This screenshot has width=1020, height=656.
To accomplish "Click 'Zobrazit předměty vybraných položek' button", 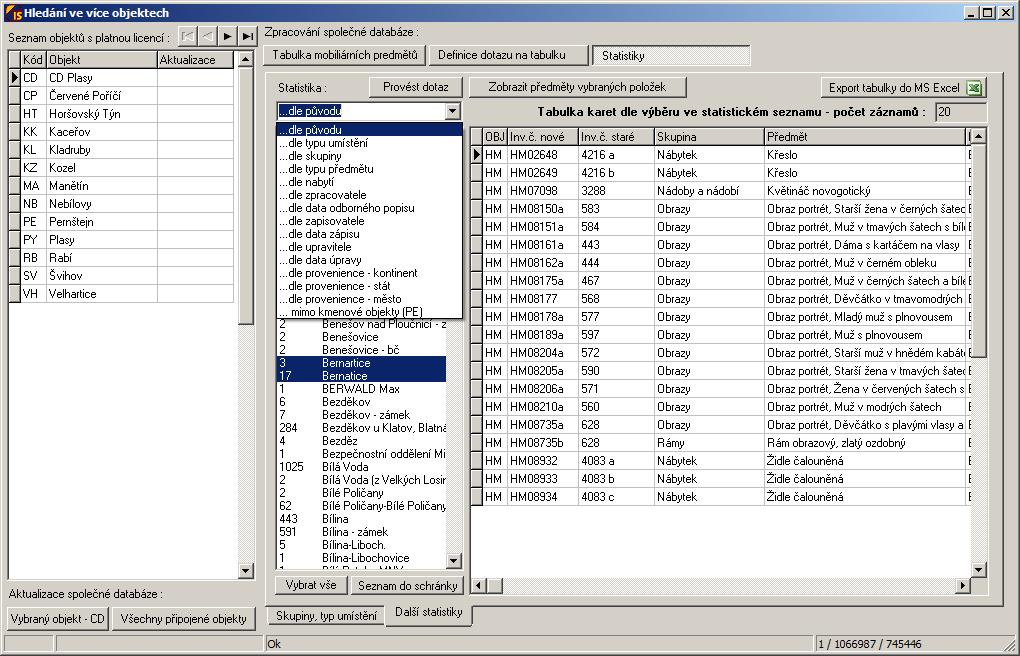I will click(x=577, y=87).
